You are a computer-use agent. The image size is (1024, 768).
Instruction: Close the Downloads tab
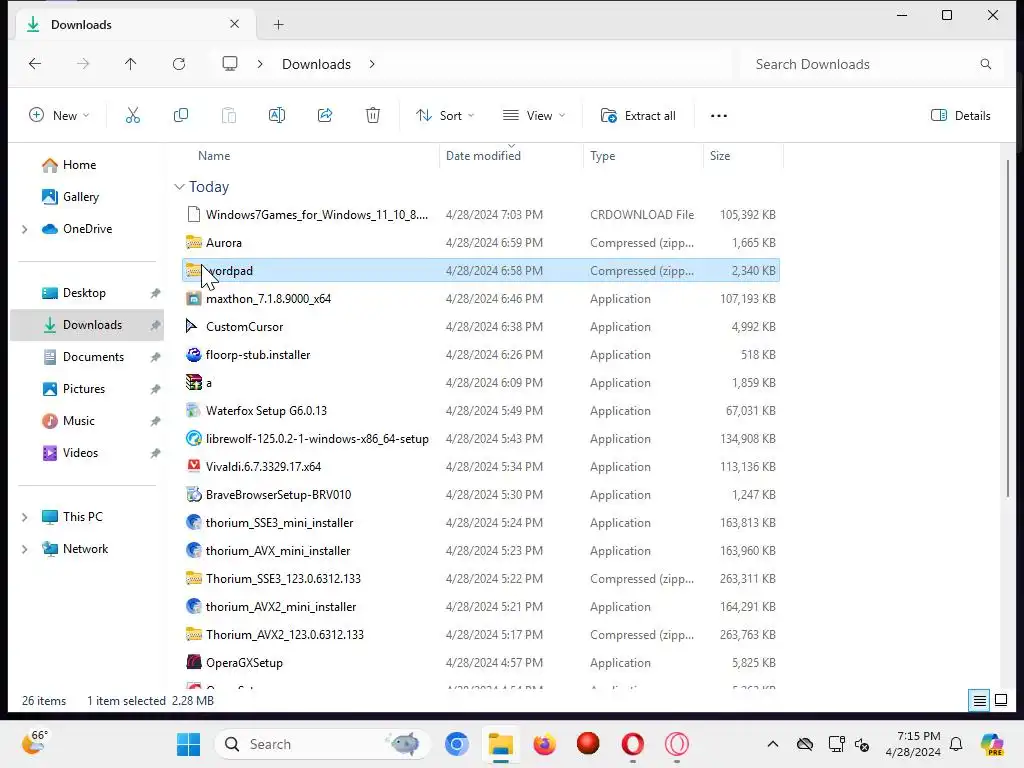pos(234,24)
